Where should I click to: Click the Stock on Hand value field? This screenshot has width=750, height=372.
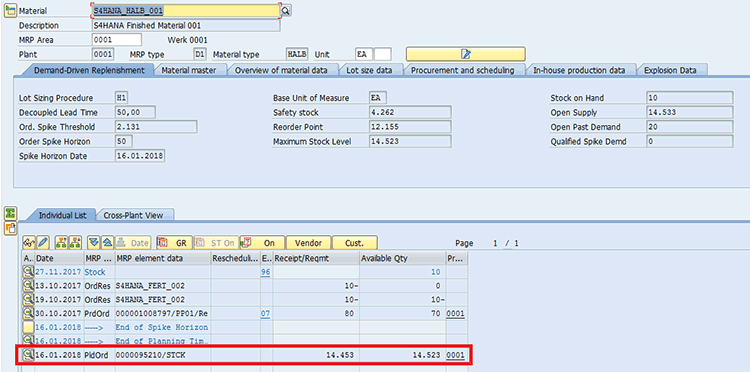tap(689, 98)
